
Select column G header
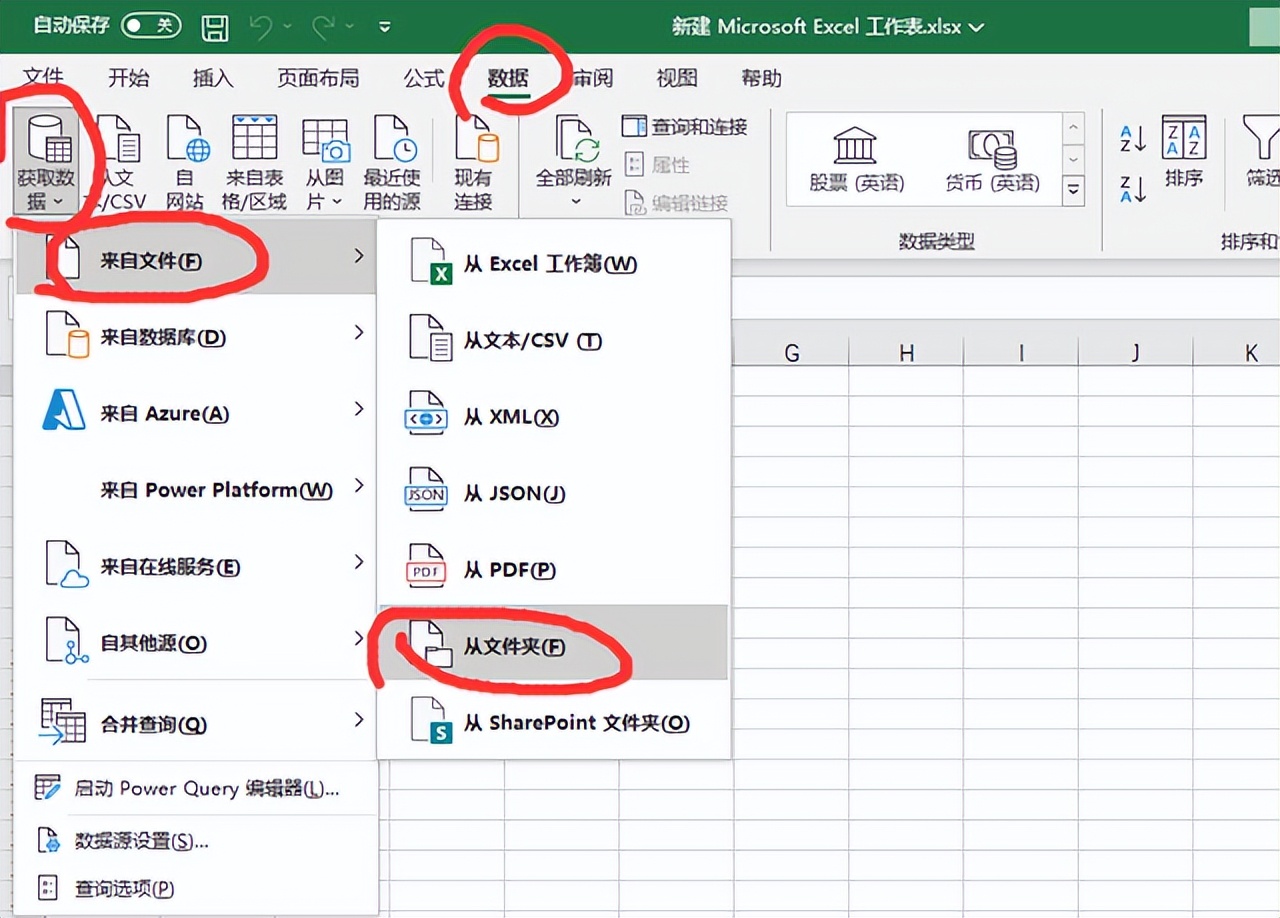[x=791, y=352]
